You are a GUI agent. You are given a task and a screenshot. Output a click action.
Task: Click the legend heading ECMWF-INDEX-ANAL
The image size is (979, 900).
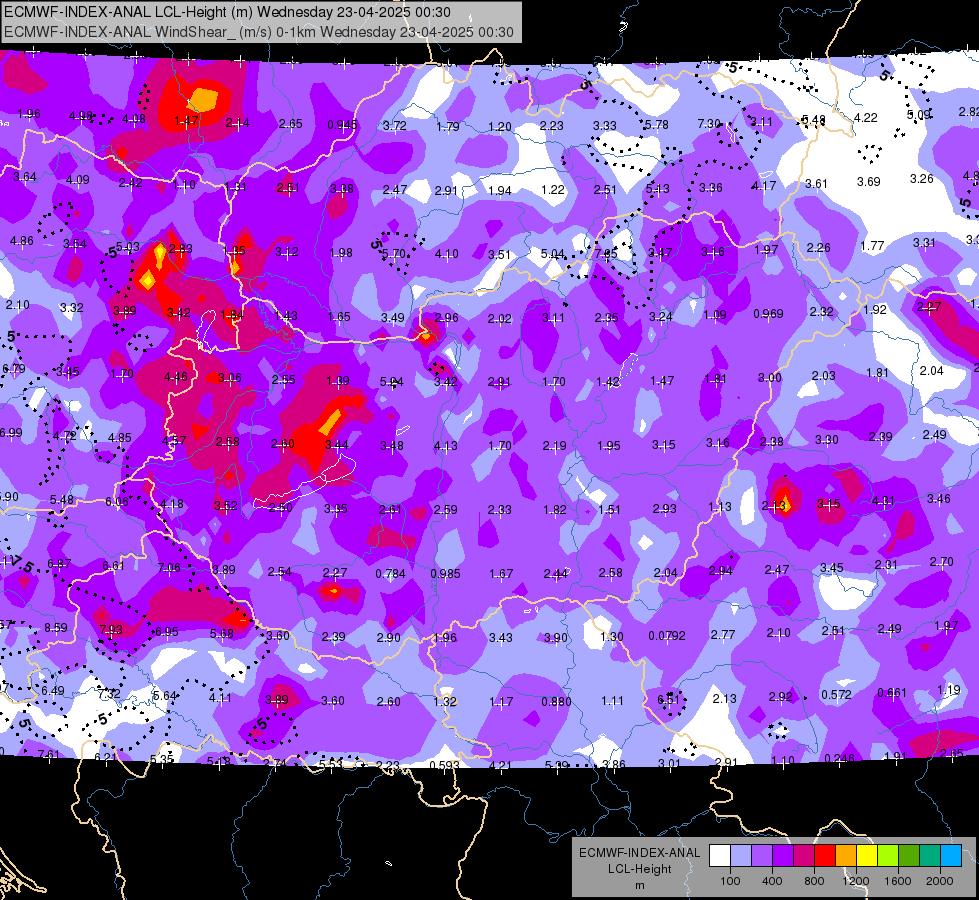[x=639, y=853]
